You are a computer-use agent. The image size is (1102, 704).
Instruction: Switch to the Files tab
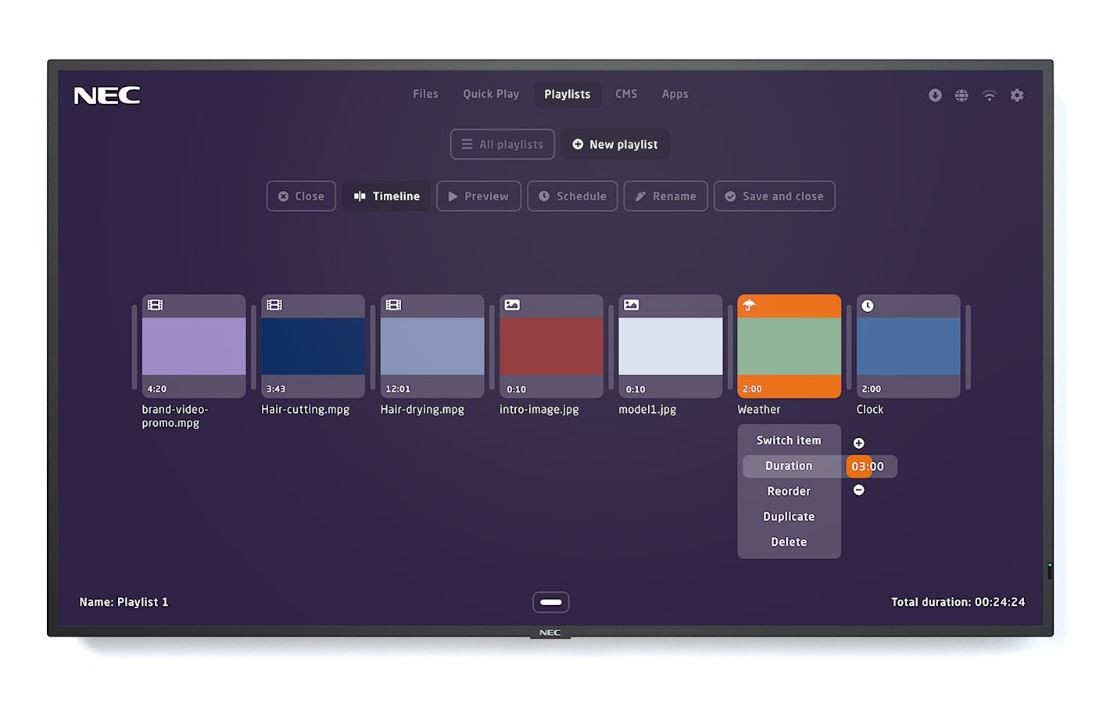(425, 94)
